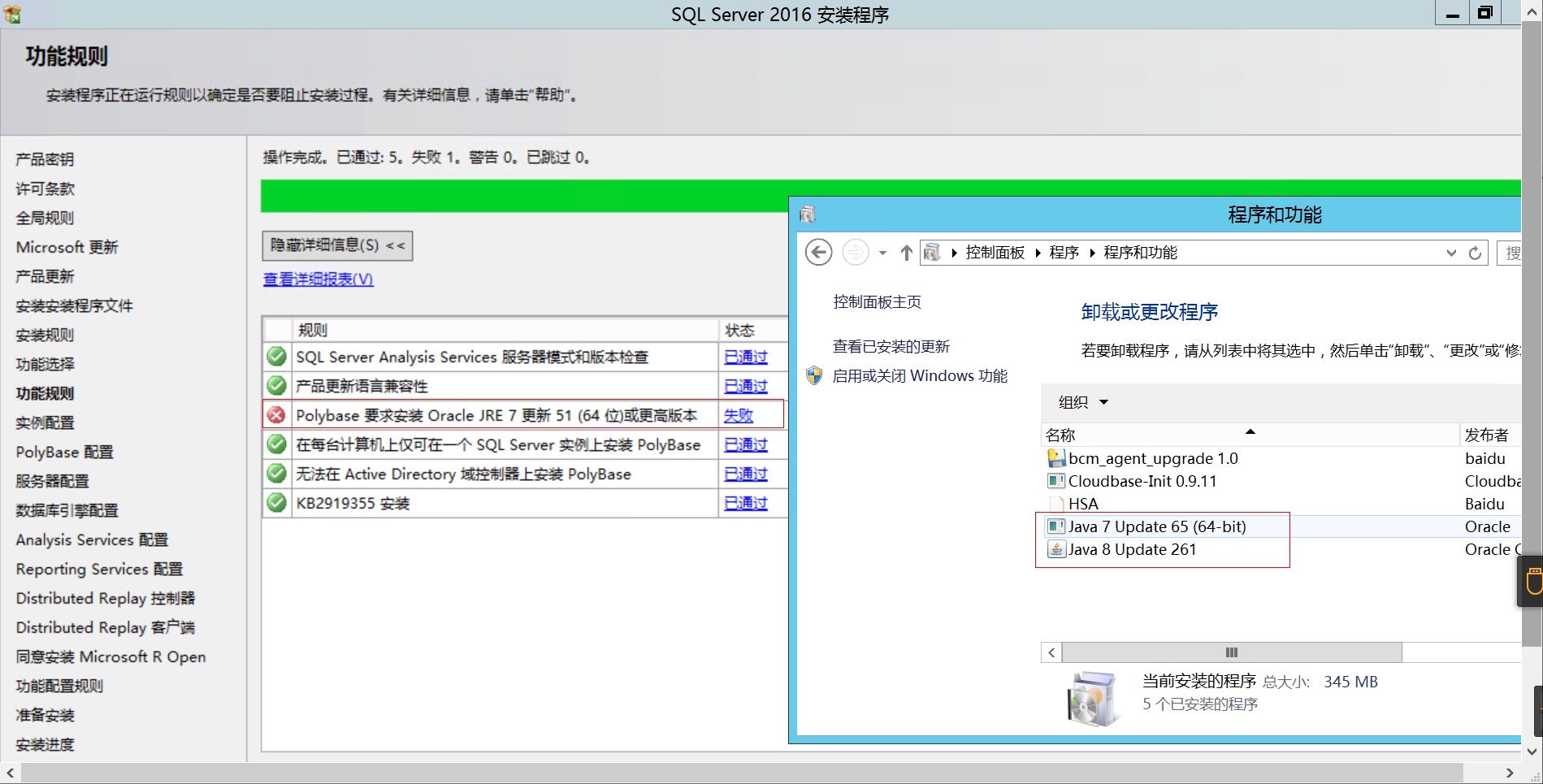This screenshot has height=784, width=1543.
Task: Select the 许可条款 step
Action: coord(45,188)
